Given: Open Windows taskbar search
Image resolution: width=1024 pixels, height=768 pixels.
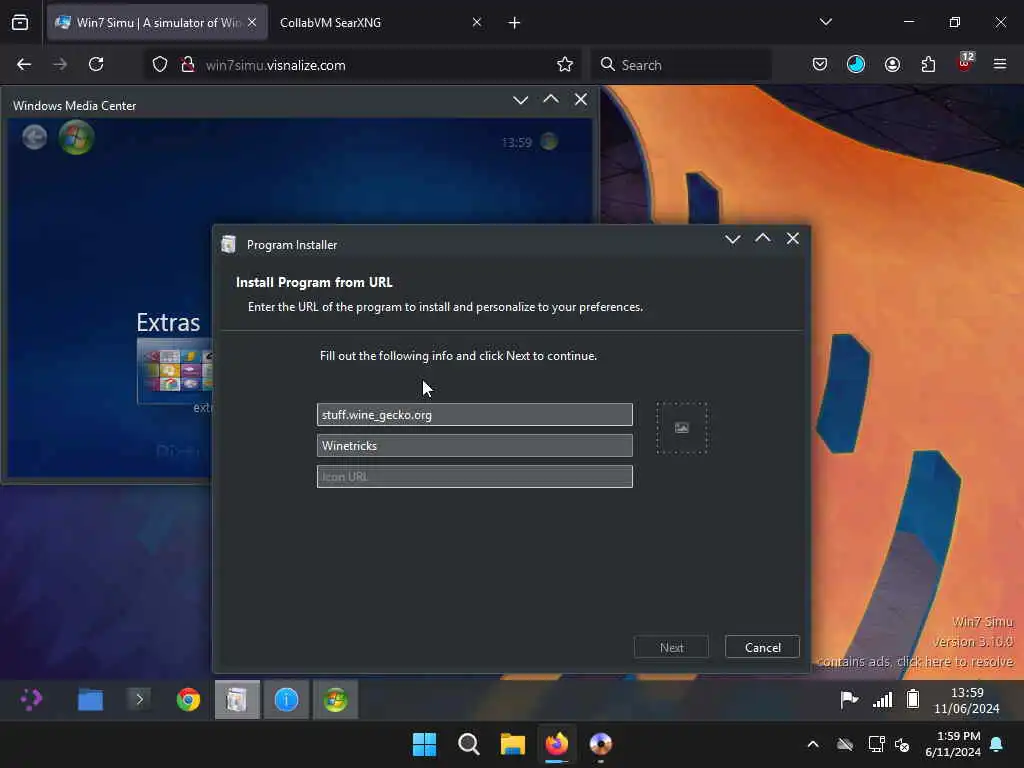Looking at the screenshot, I should 468,744.
